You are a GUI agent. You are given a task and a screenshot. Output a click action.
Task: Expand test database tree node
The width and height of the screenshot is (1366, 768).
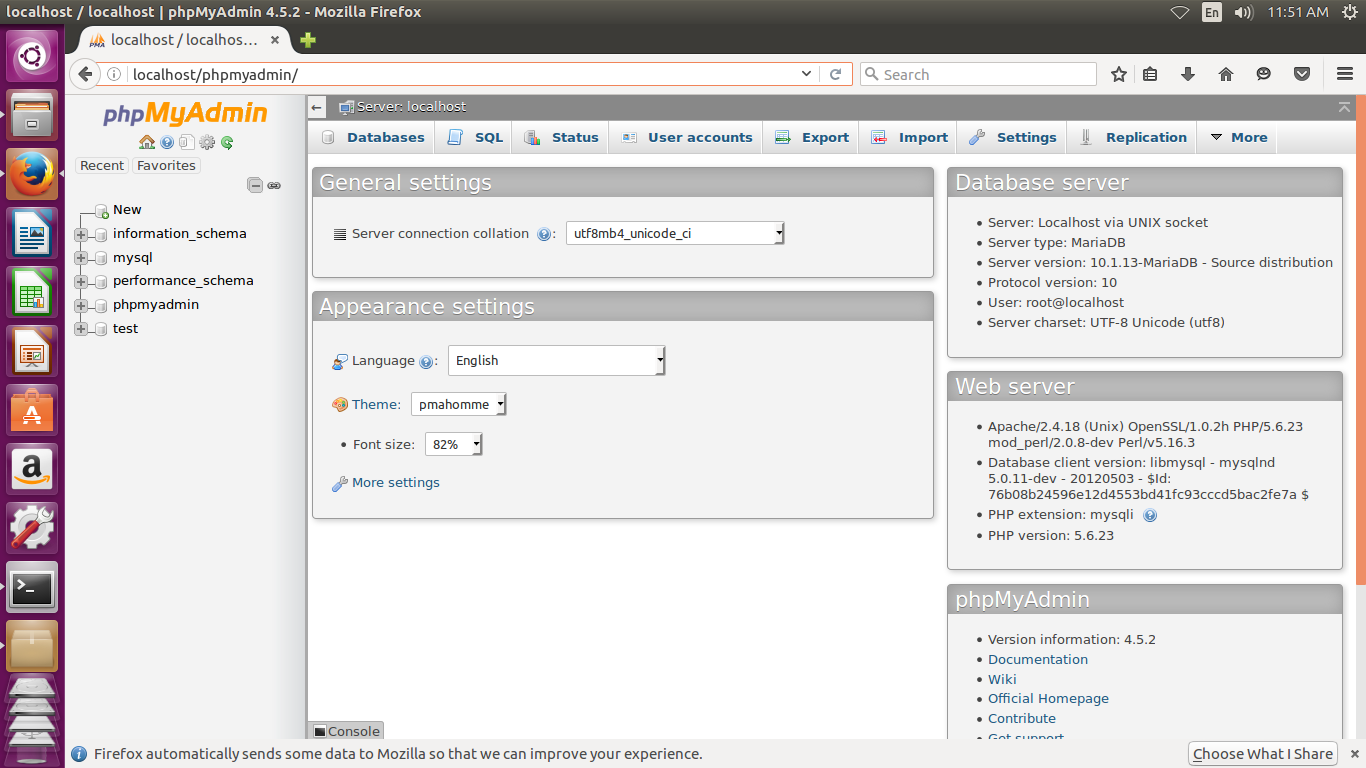point(81,329)
